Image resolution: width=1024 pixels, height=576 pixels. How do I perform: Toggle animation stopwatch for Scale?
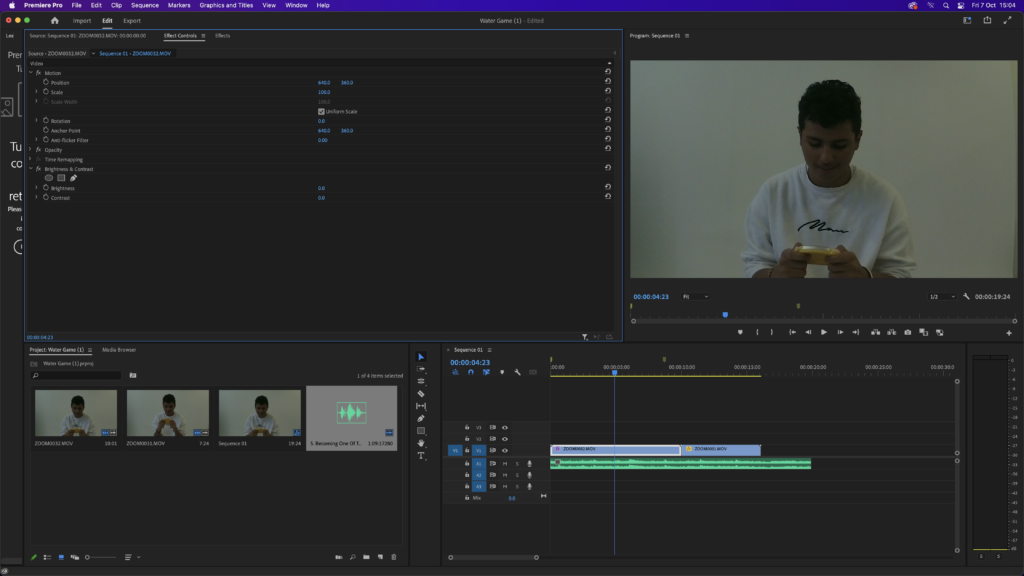pyautogui.click(x=46, y=92)
